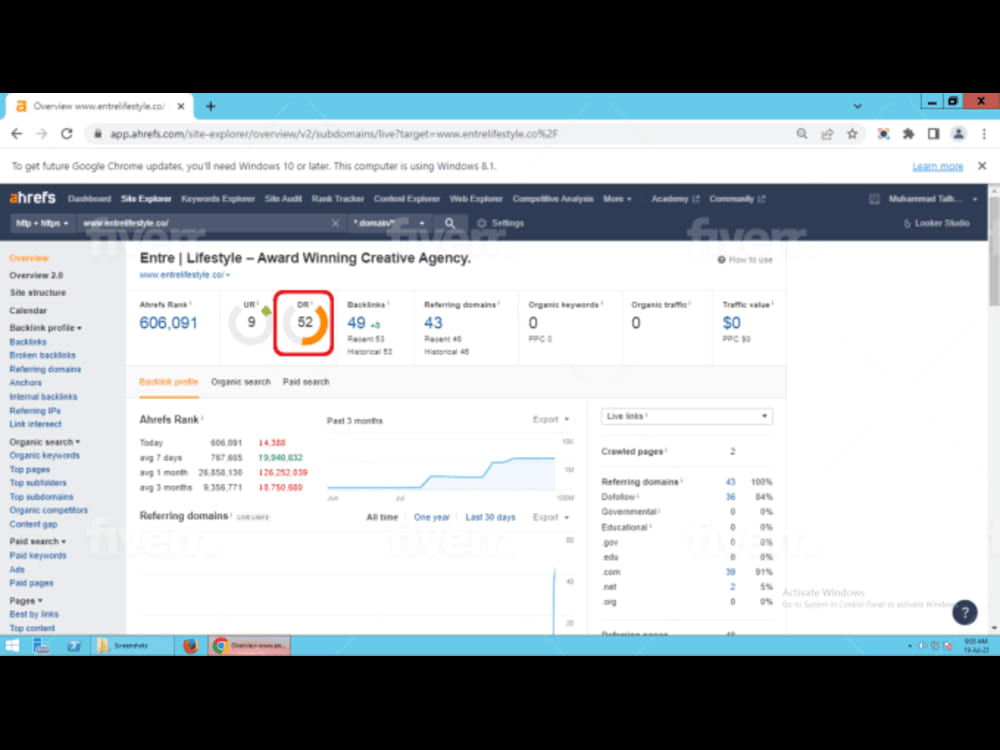Image resolution: width=1000 pixels, height=750 pixels.
Task: Click into the target URL input field
Action: click(204, 223)
